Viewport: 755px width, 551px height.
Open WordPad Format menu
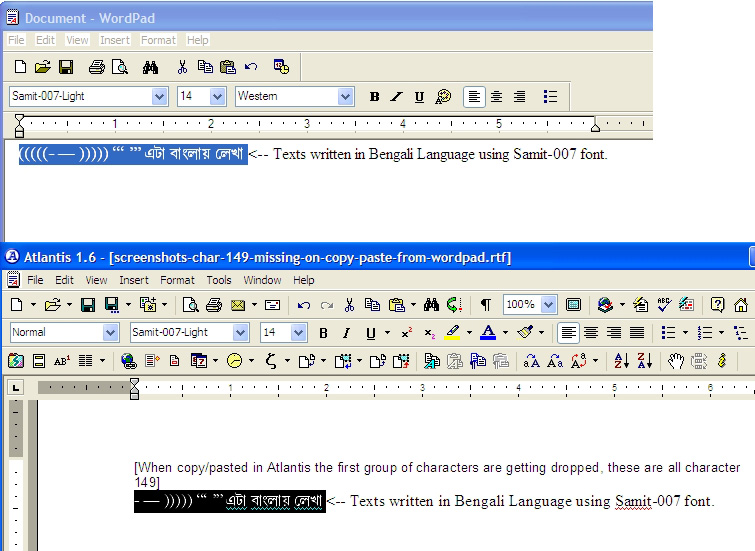(x=158, y=40)
